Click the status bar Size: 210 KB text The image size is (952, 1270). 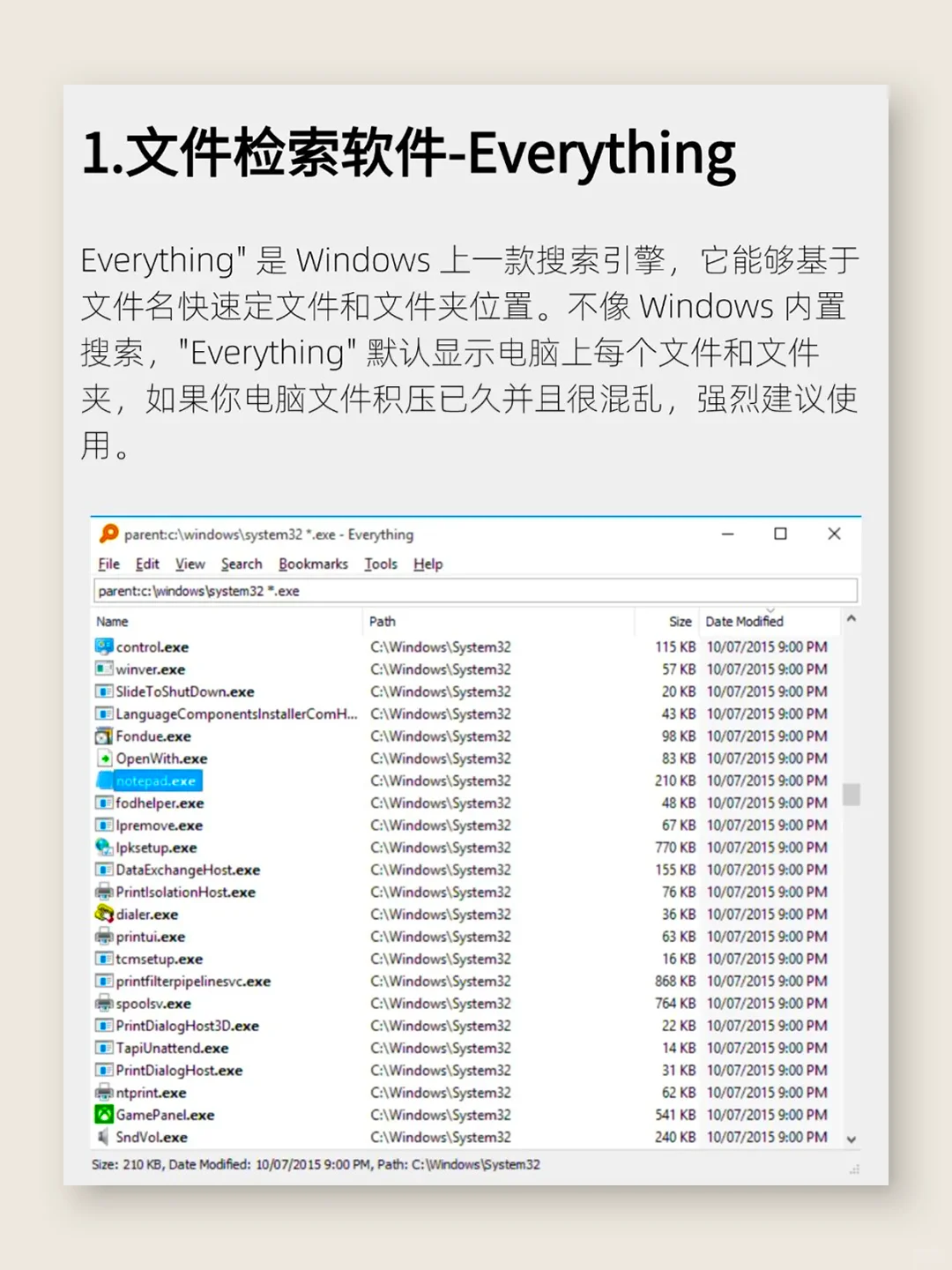click(128, 1164)
